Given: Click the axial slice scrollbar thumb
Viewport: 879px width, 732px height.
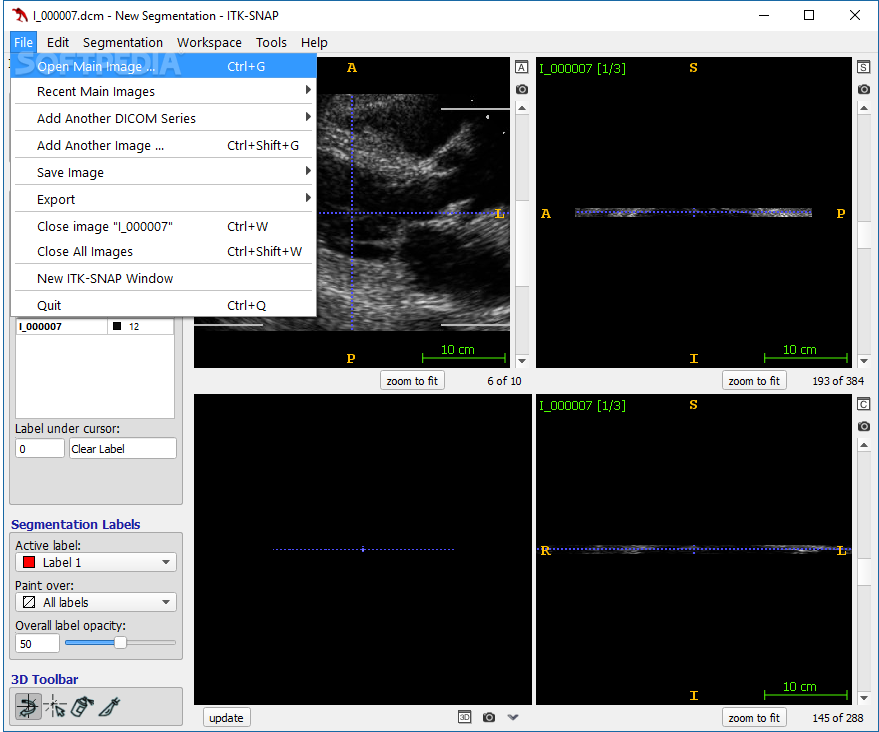Looking at the screenshot, I should (522, 243).
